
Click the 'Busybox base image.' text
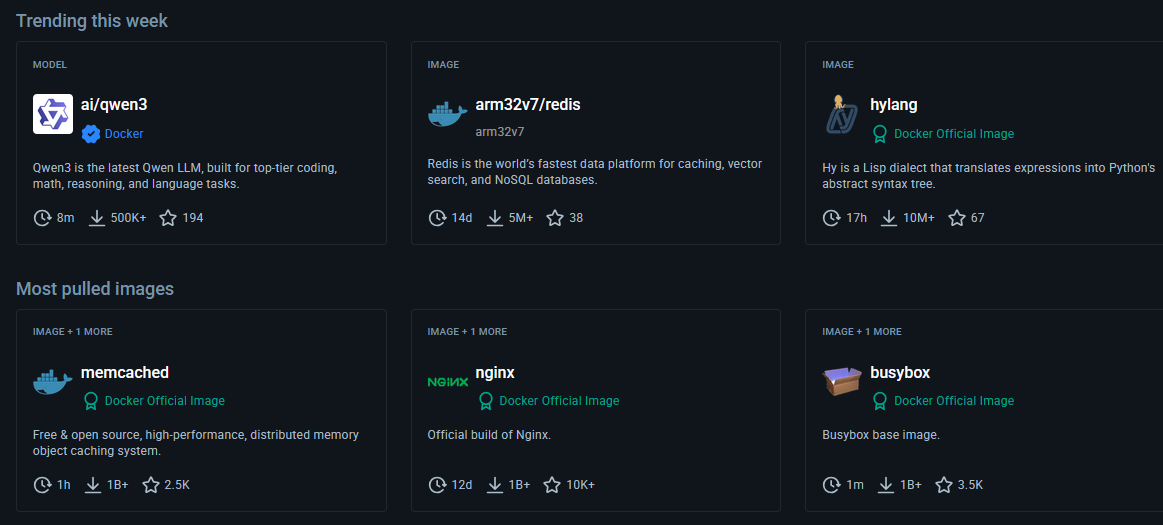coord(881,435)
